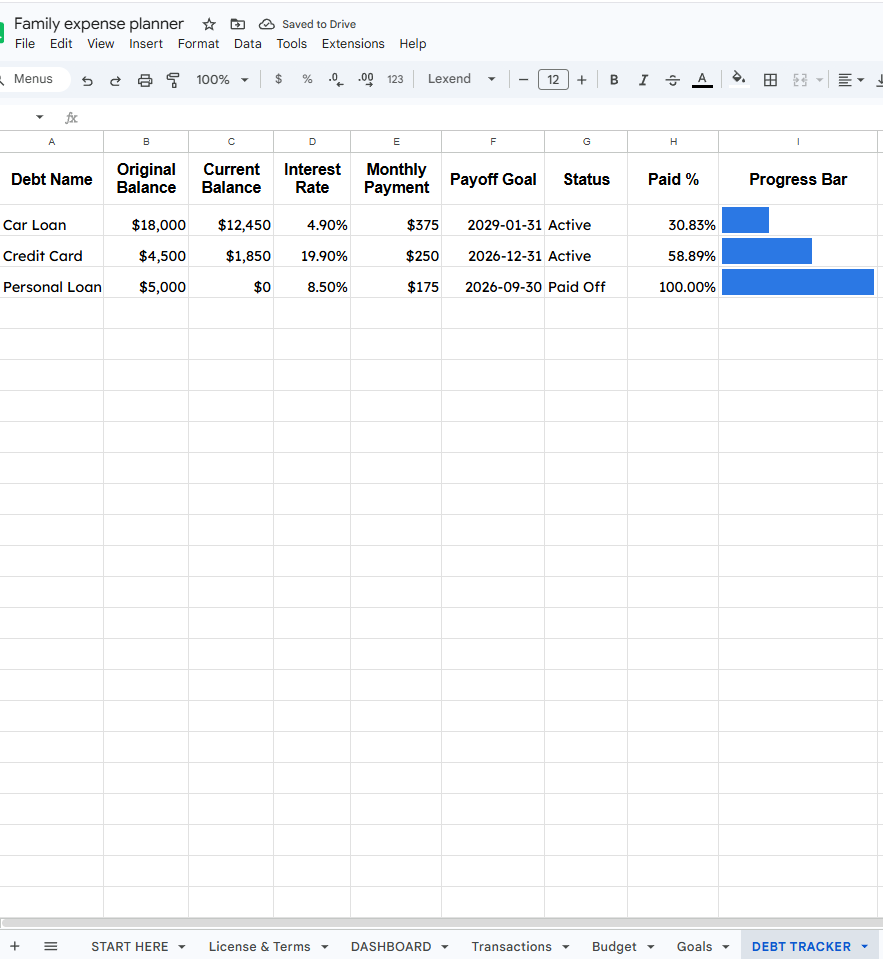This screenshot has width=883, height=959.
Task: Expand the merge cells options arrow
Action: point(819,80)
